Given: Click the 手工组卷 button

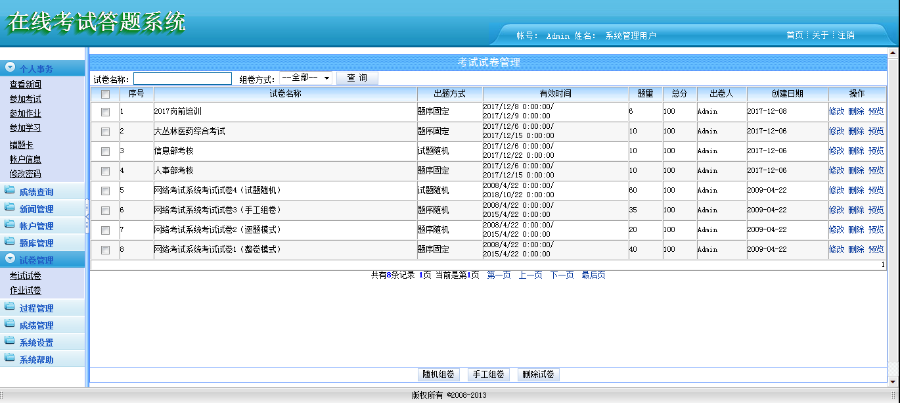Looking at the screenshot, I should point(488,374).
